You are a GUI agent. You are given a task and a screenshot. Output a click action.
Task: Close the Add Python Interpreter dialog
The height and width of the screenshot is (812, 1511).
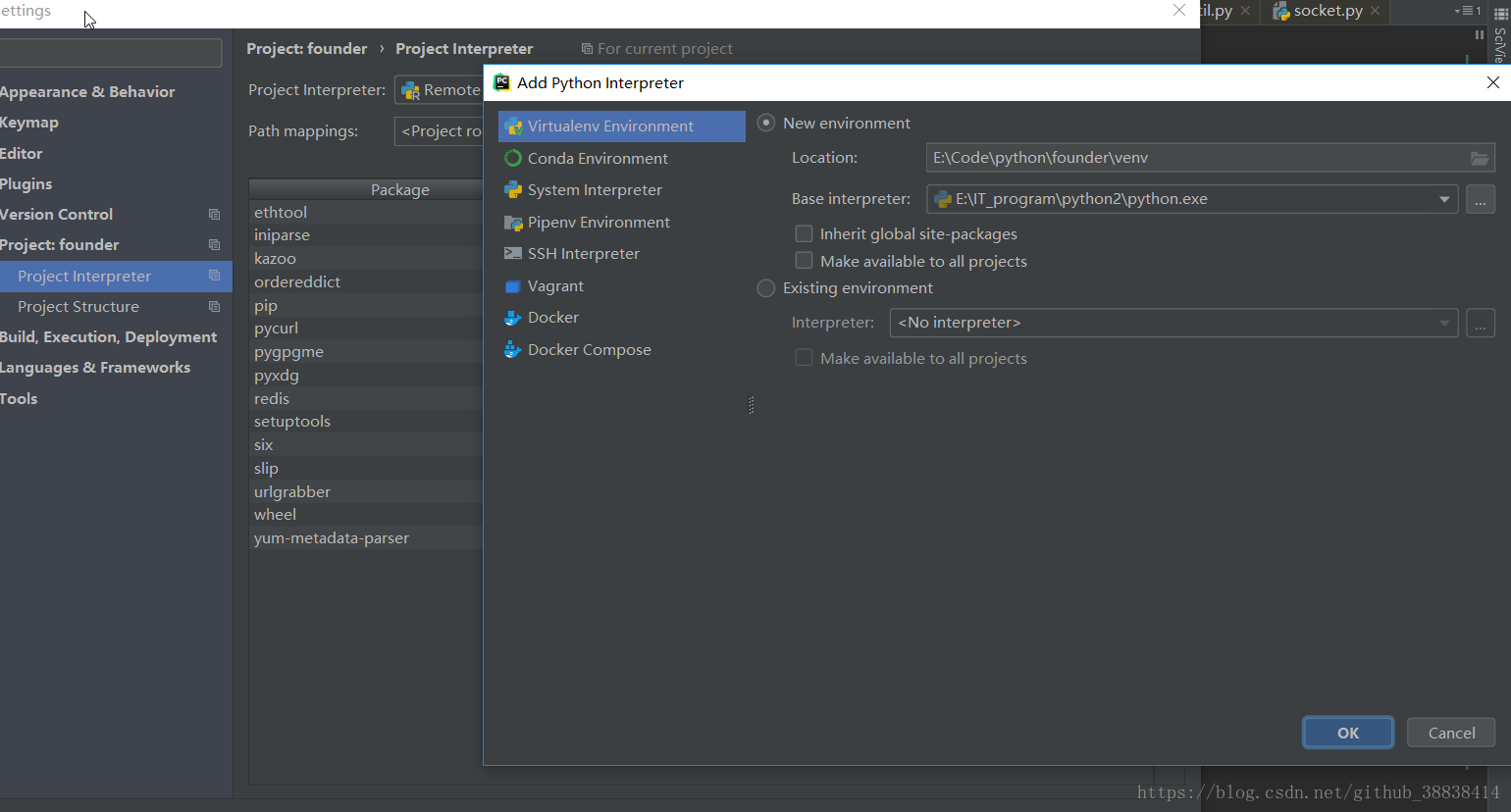pos(1492,82)
